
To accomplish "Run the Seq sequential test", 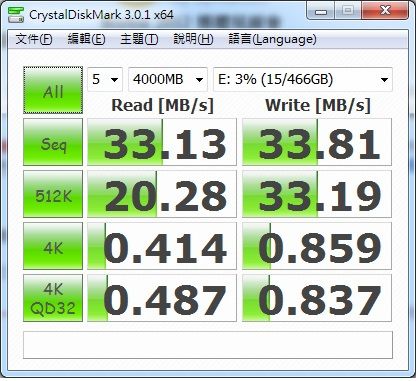I will 53,142.
